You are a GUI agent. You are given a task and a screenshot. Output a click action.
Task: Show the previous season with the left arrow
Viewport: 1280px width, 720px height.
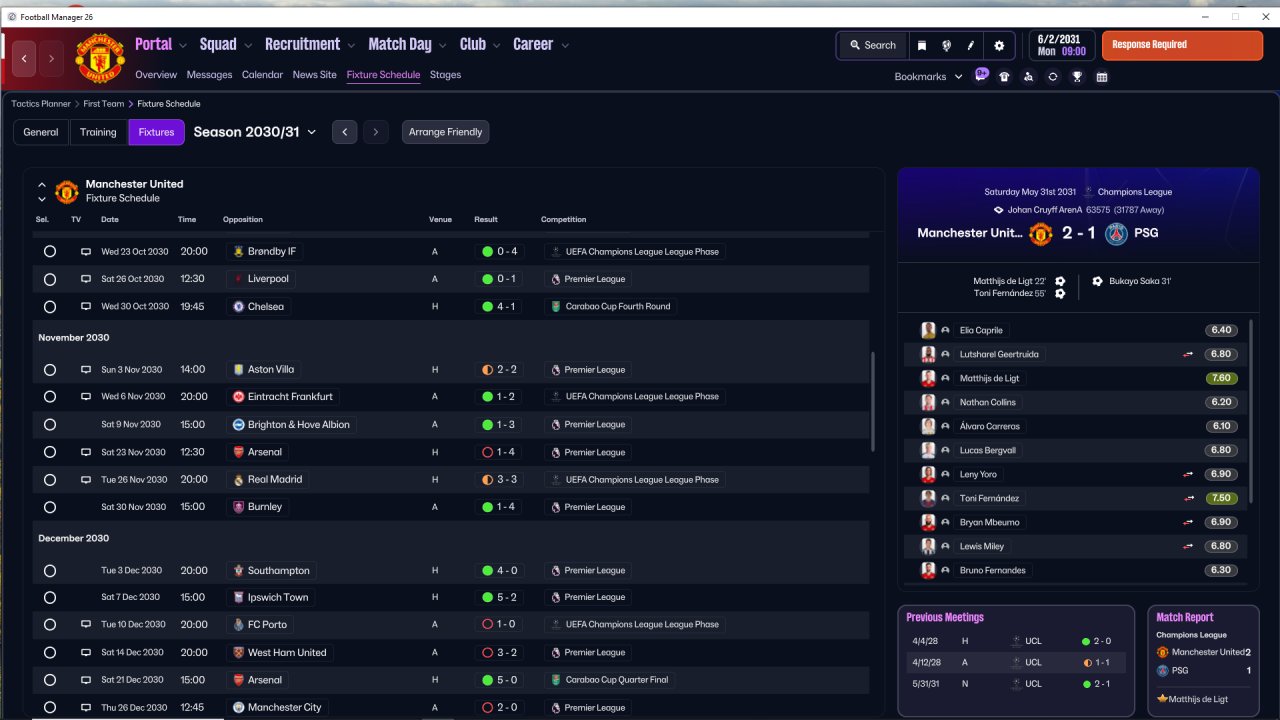(x=344, y=132)
